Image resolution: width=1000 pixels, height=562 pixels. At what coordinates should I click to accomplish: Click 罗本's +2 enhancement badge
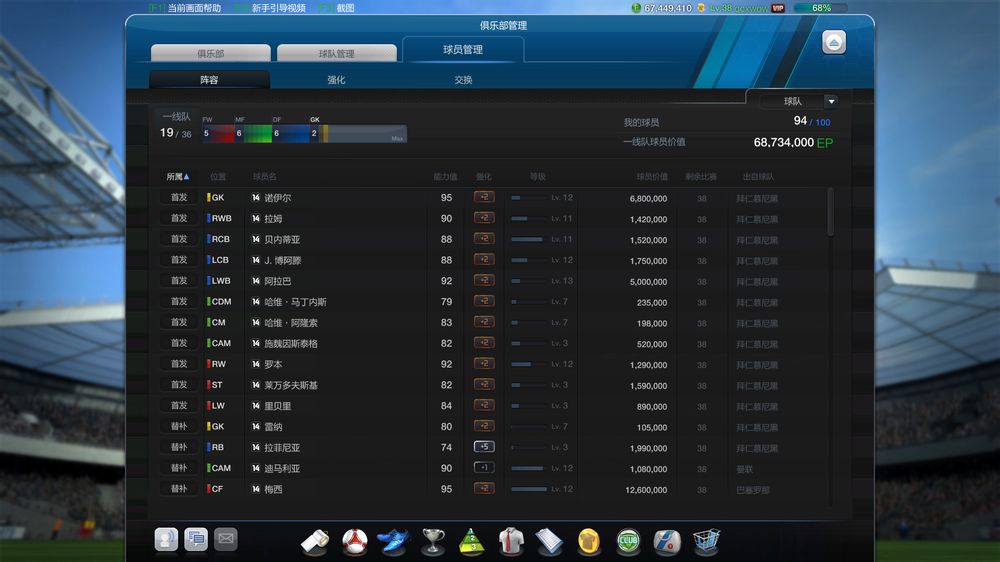(x=484, y=364)
